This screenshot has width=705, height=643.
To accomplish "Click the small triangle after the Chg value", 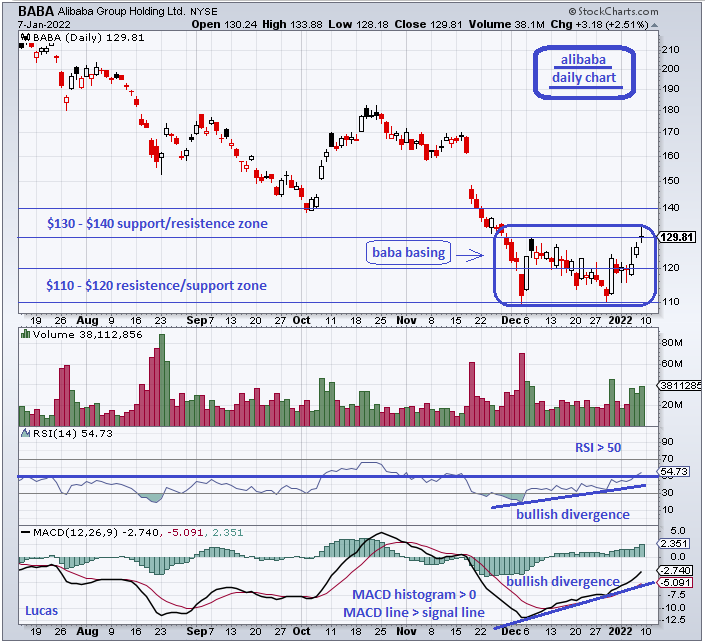I will point(654,25).
